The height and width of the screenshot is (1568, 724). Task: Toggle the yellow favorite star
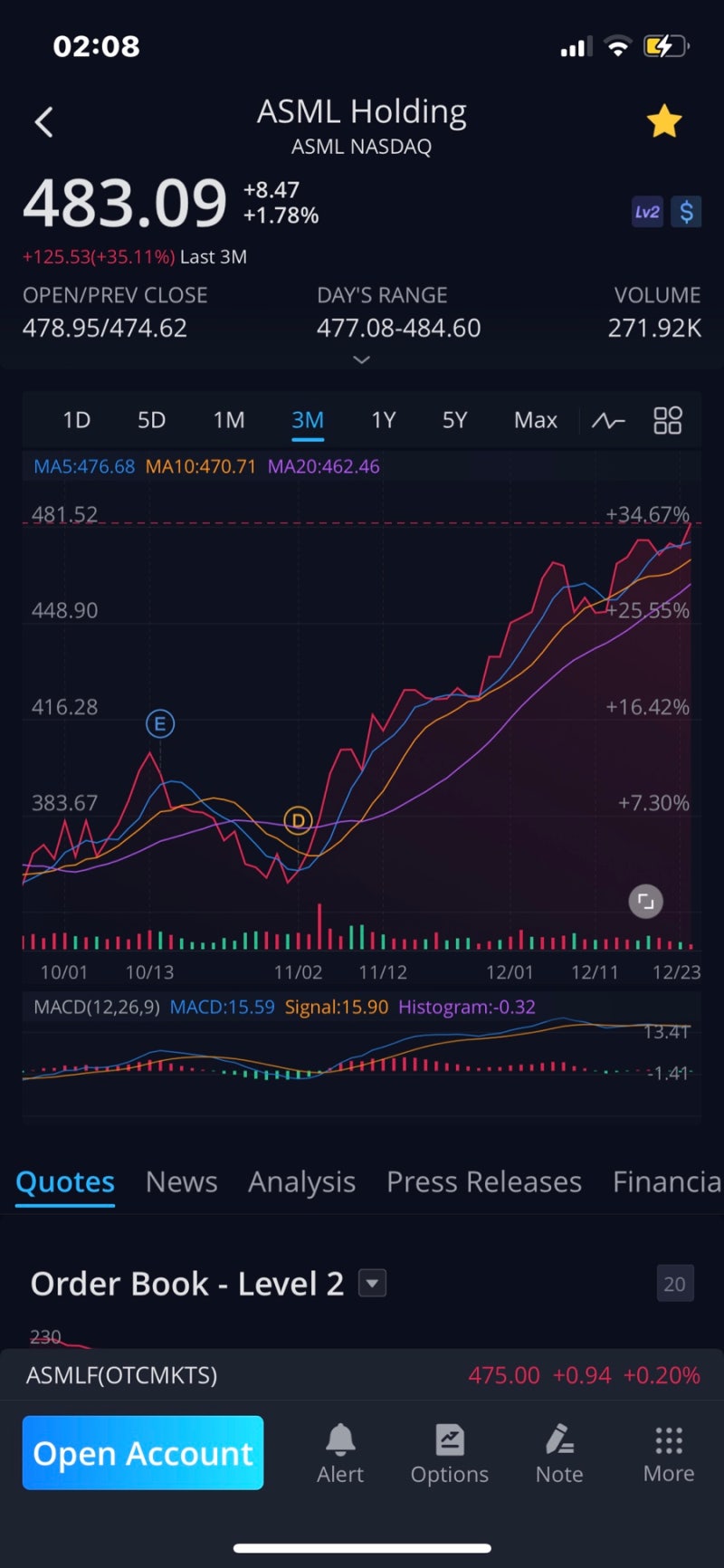coord(663,121)
